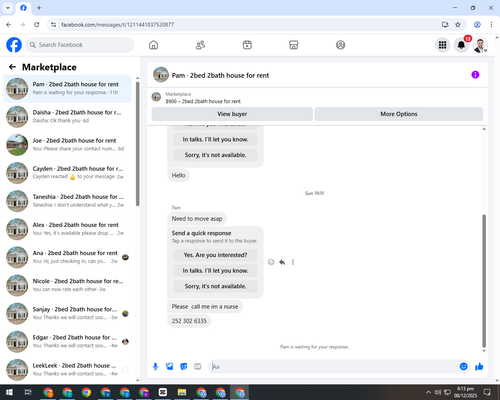Choose a sticker icon
The height and width of the screenshot is (400, 500).
pyautogui.click(x=184, y=367)
